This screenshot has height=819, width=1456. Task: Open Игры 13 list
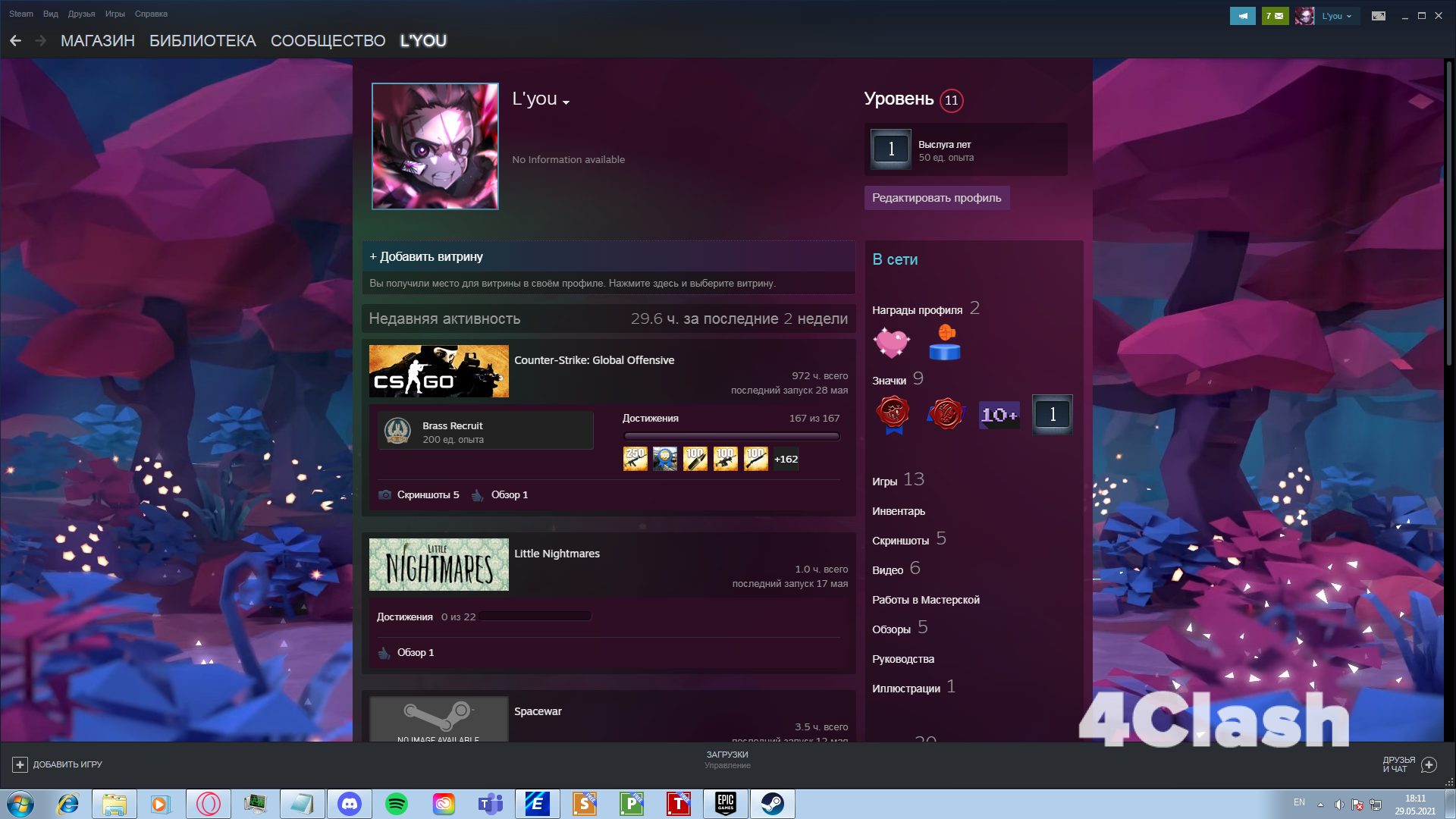click(899, 480)
